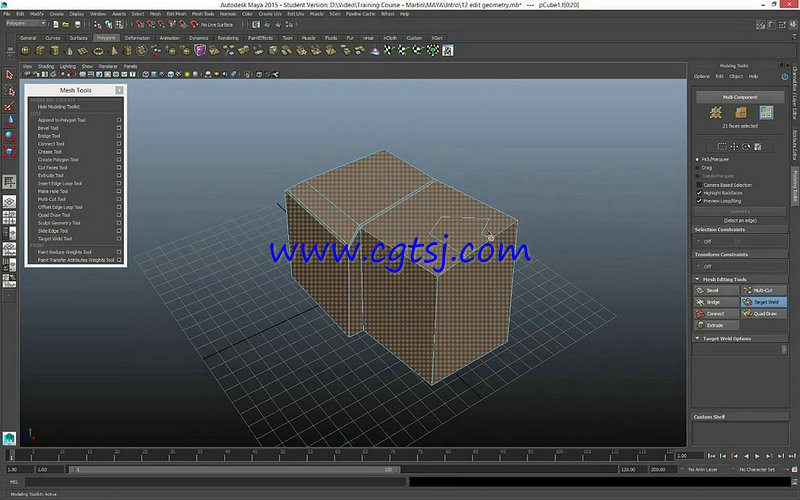The height and width of the screenshot is (500, 800).
Task: Open Selection Constraints Off dropdown
Action: (x=740, y=241)
